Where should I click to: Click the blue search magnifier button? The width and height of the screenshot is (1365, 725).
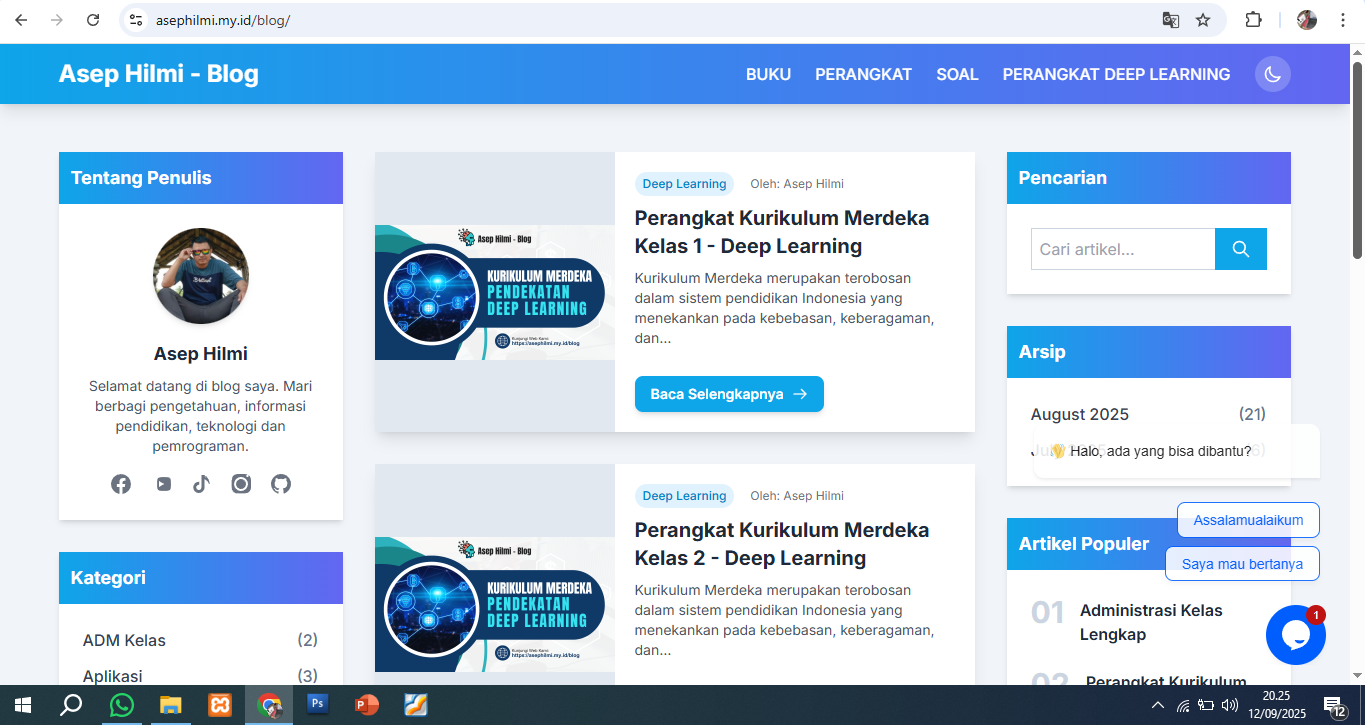pyautogui.click(x=1240, y=249)
